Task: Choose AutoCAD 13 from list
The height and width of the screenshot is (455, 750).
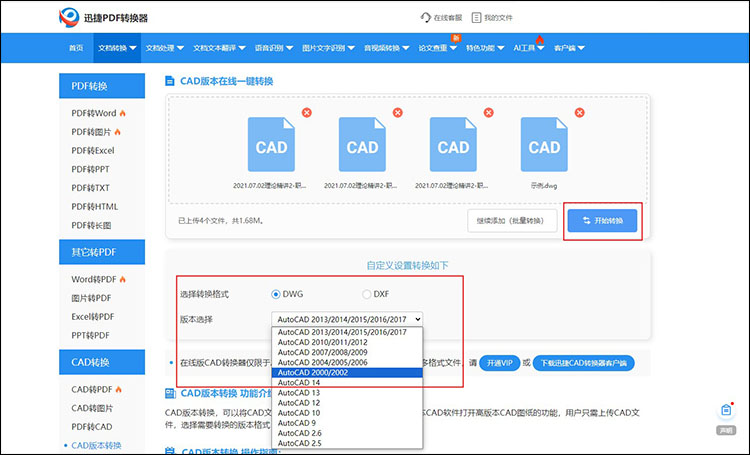Action: point(347,392)
